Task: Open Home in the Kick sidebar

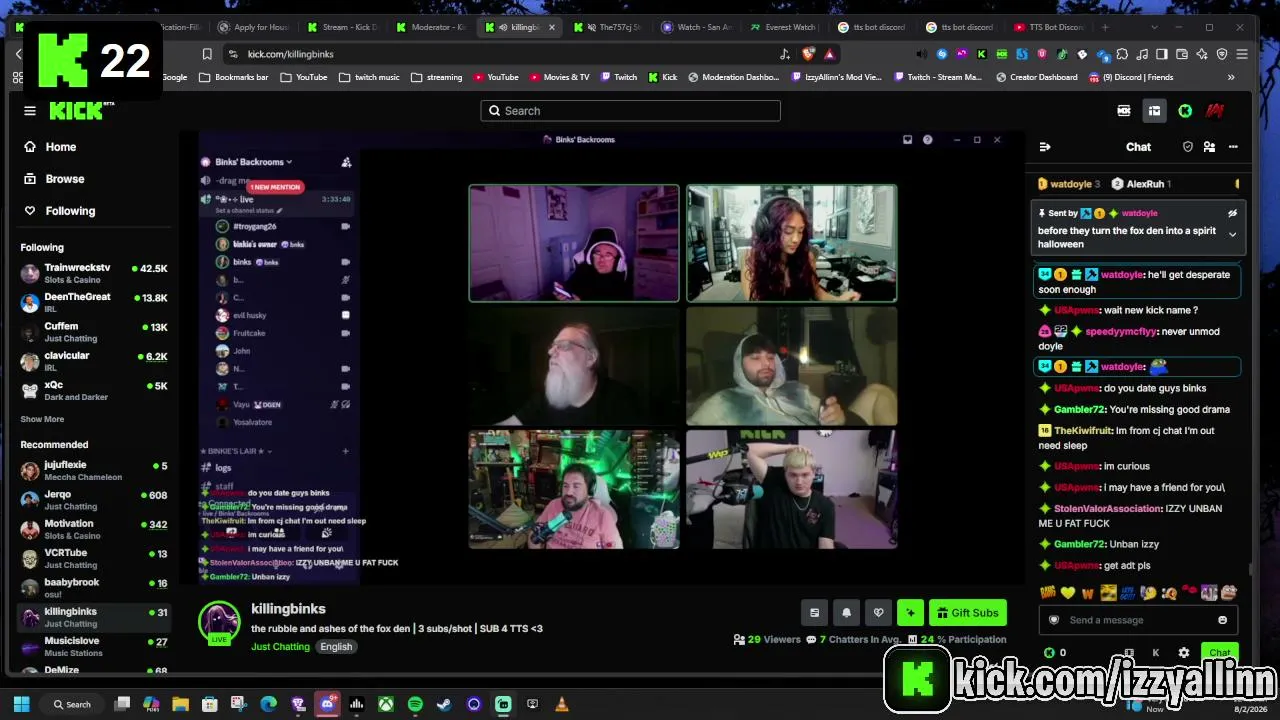Action: 60,147
